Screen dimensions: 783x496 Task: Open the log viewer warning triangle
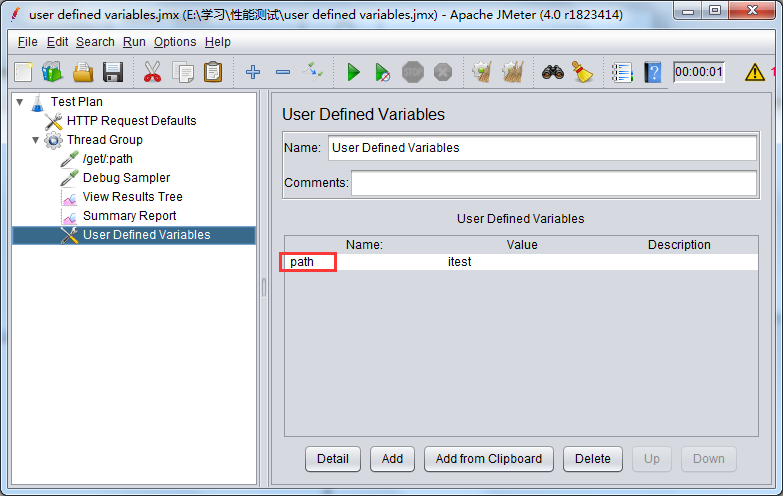[755, 72]
